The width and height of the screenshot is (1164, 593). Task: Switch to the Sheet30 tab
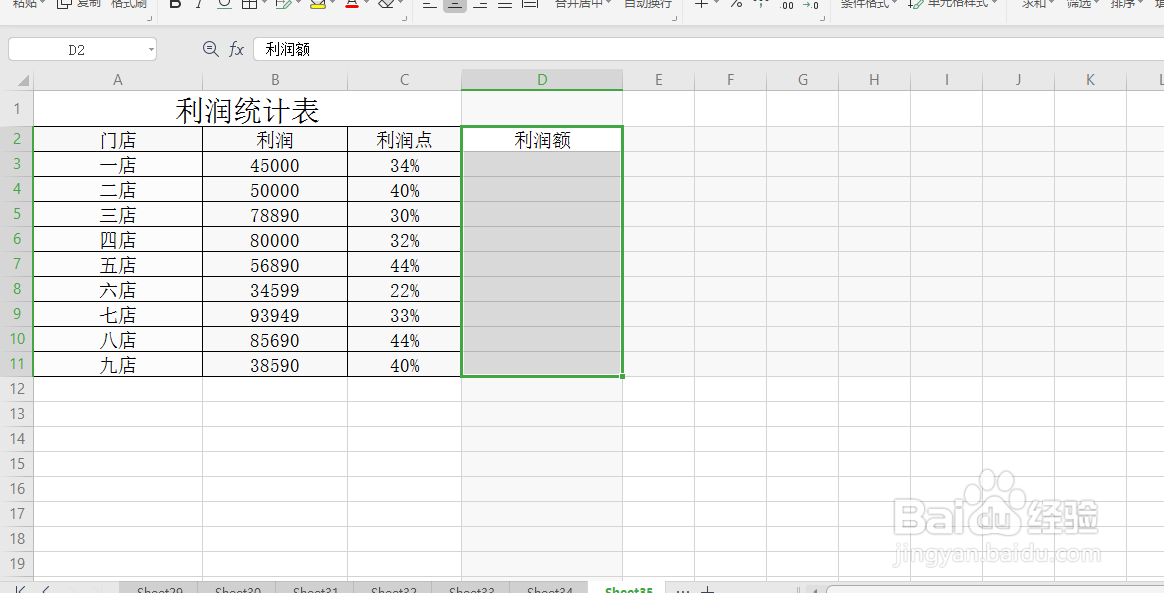[238, 589]
